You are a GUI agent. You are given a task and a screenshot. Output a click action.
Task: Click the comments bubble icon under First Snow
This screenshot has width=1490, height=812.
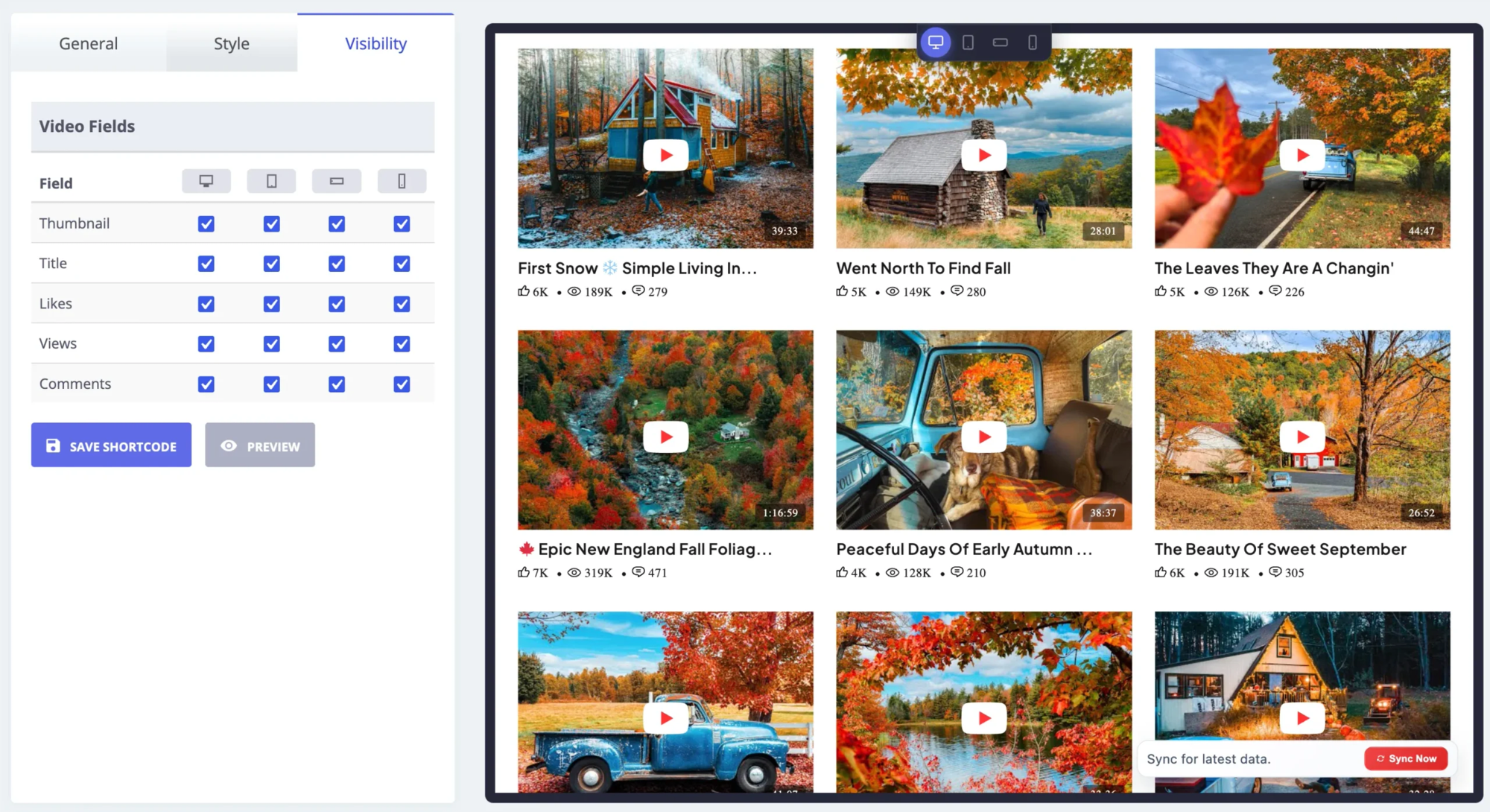(x=638, y=291)
